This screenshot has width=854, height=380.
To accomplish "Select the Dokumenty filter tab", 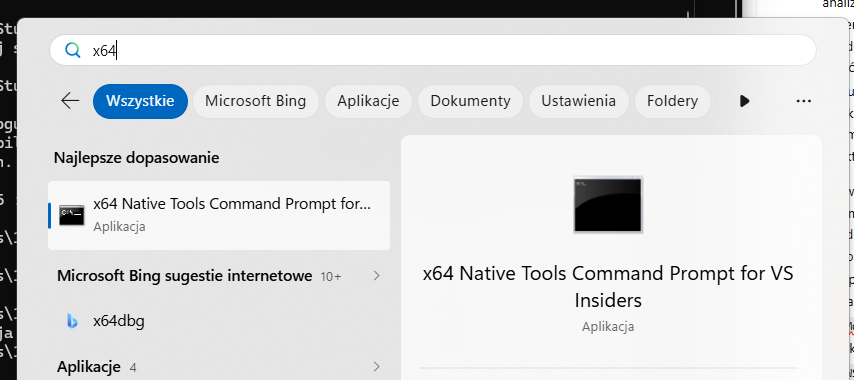I will (471, 101).
